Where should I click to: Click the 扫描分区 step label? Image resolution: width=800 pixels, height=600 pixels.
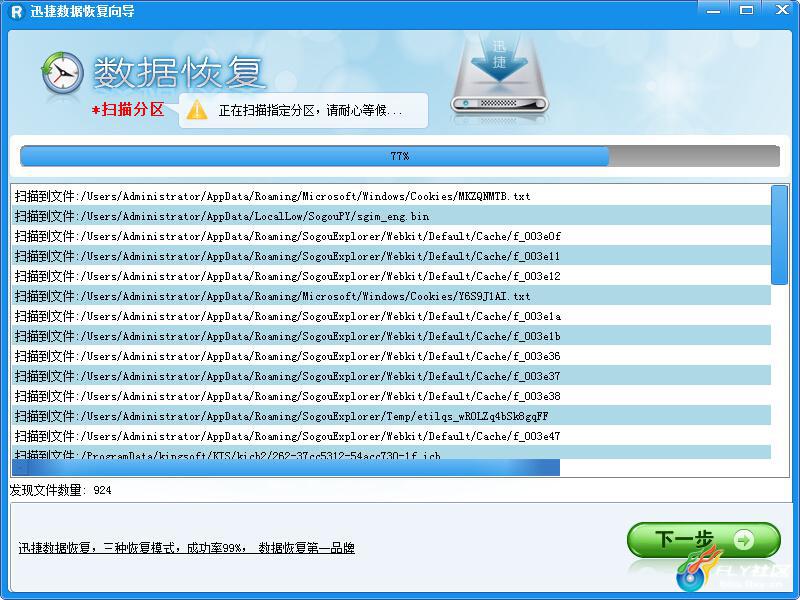(x=128, y=109)
